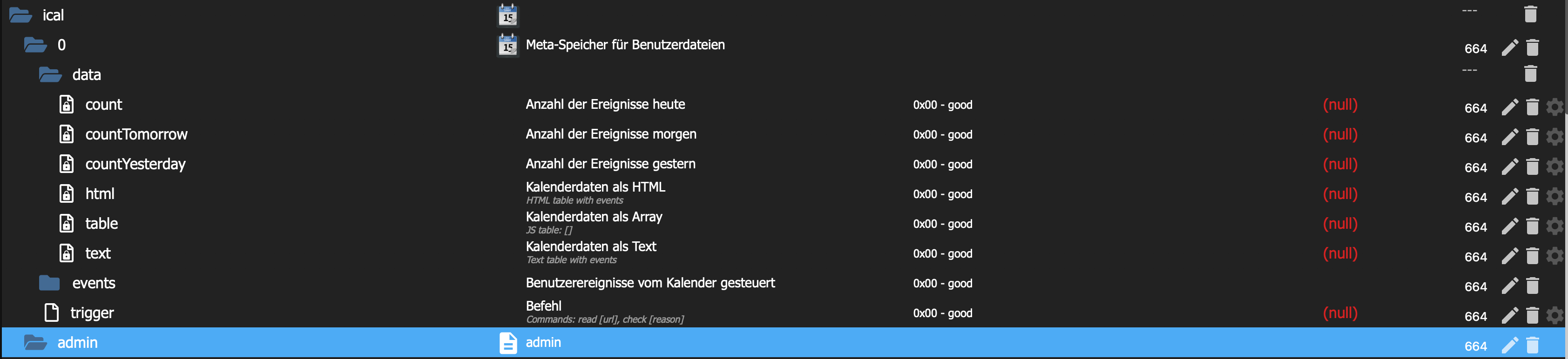Delete the table state via trash icon
This screenshot has height=359, width=1568.
(x=1532, y=227)
